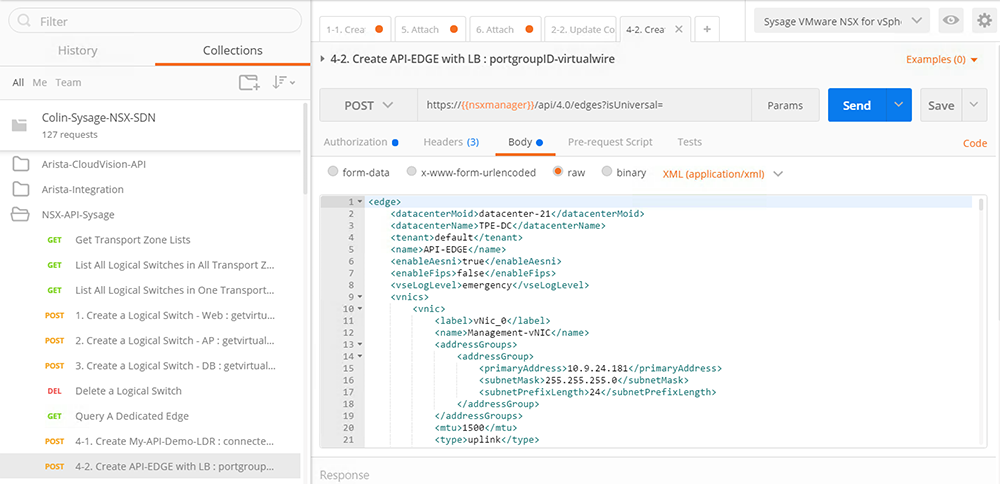Click the NSX-API-Sysage open folder icon
The height and width of the screenshot is (484, 1000).
21,215
